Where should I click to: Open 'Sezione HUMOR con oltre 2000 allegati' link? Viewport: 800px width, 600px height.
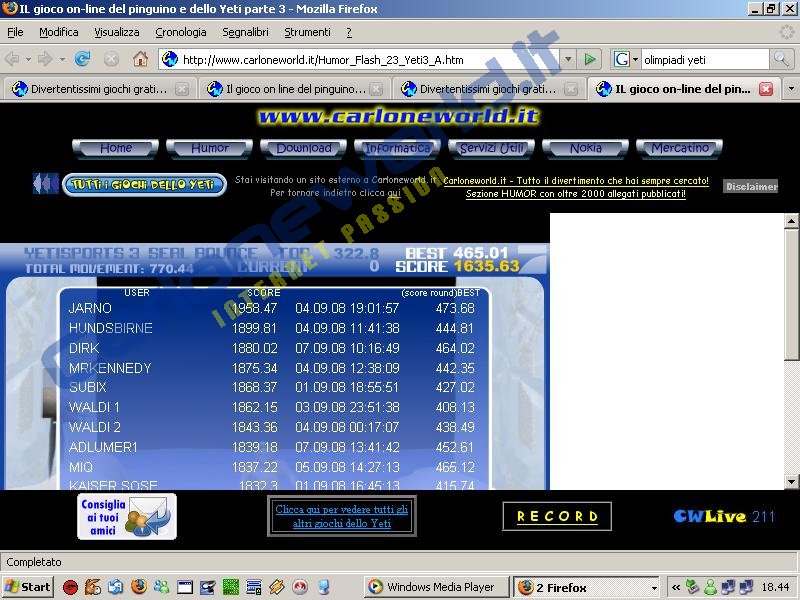pyautogui.click(x=576, y=194)
